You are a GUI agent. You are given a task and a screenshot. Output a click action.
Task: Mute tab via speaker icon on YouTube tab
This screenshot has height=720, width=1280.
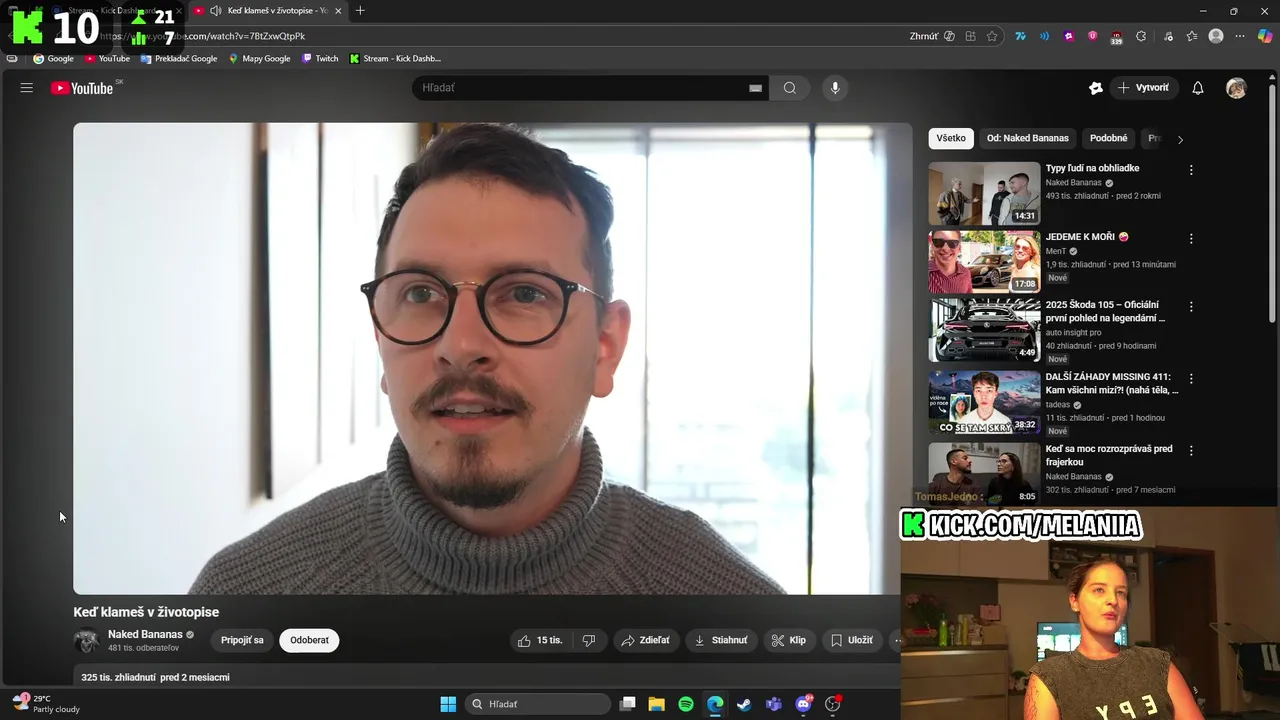click(215, 11)
